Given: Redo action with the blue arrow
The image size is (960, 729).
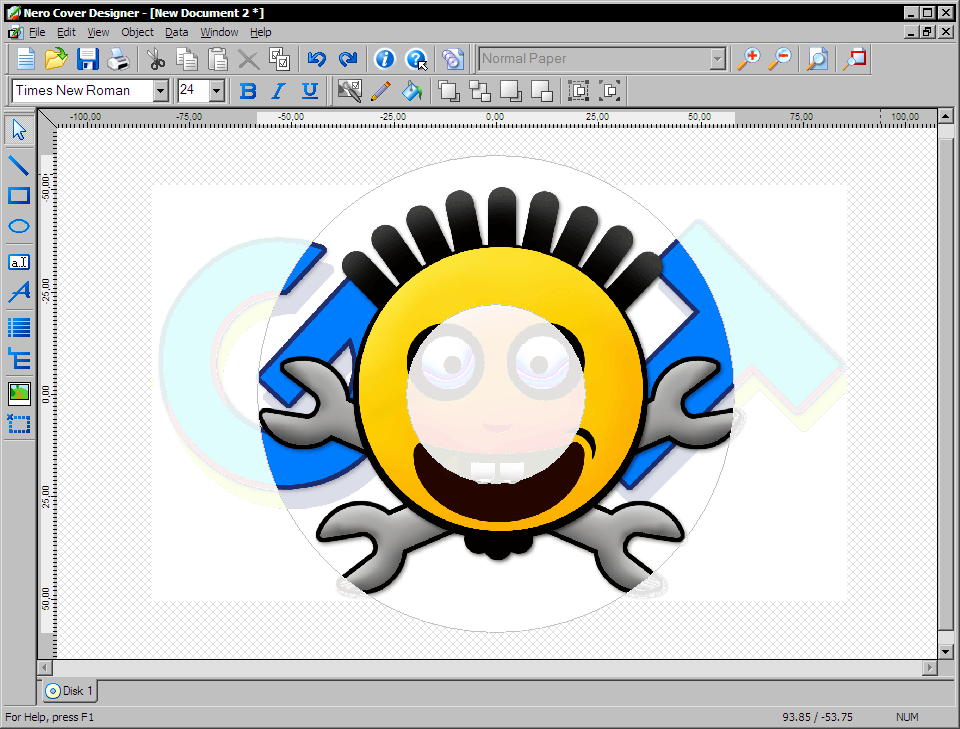Looking at the screenshot, I should click(x=348, y=59).
